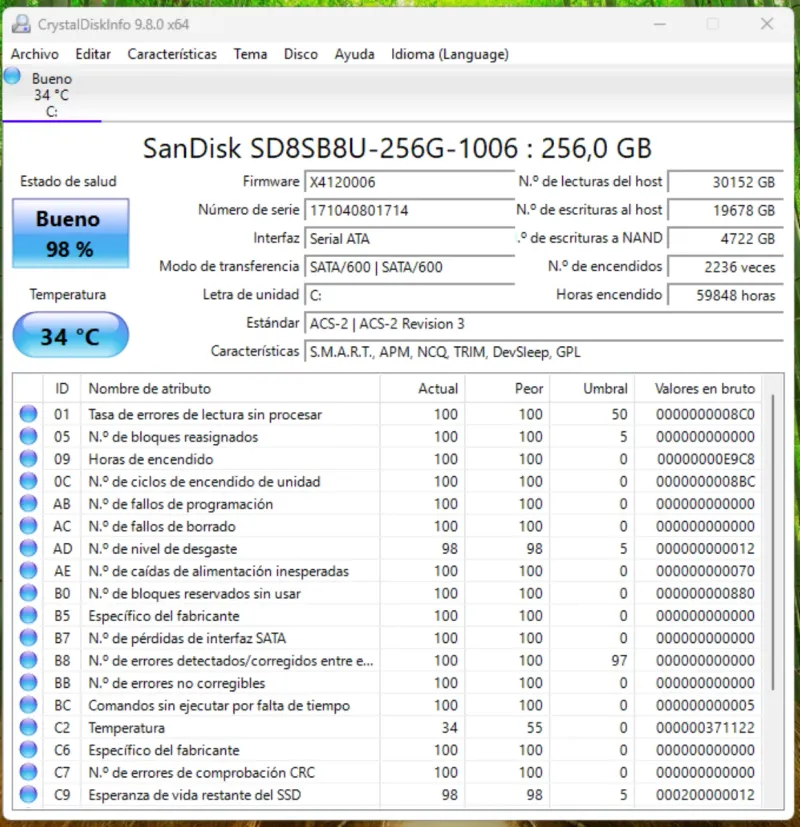Select row N.º de nivel de desgaste
This screenshot has height=827, width=800.
tap(388, 549)
